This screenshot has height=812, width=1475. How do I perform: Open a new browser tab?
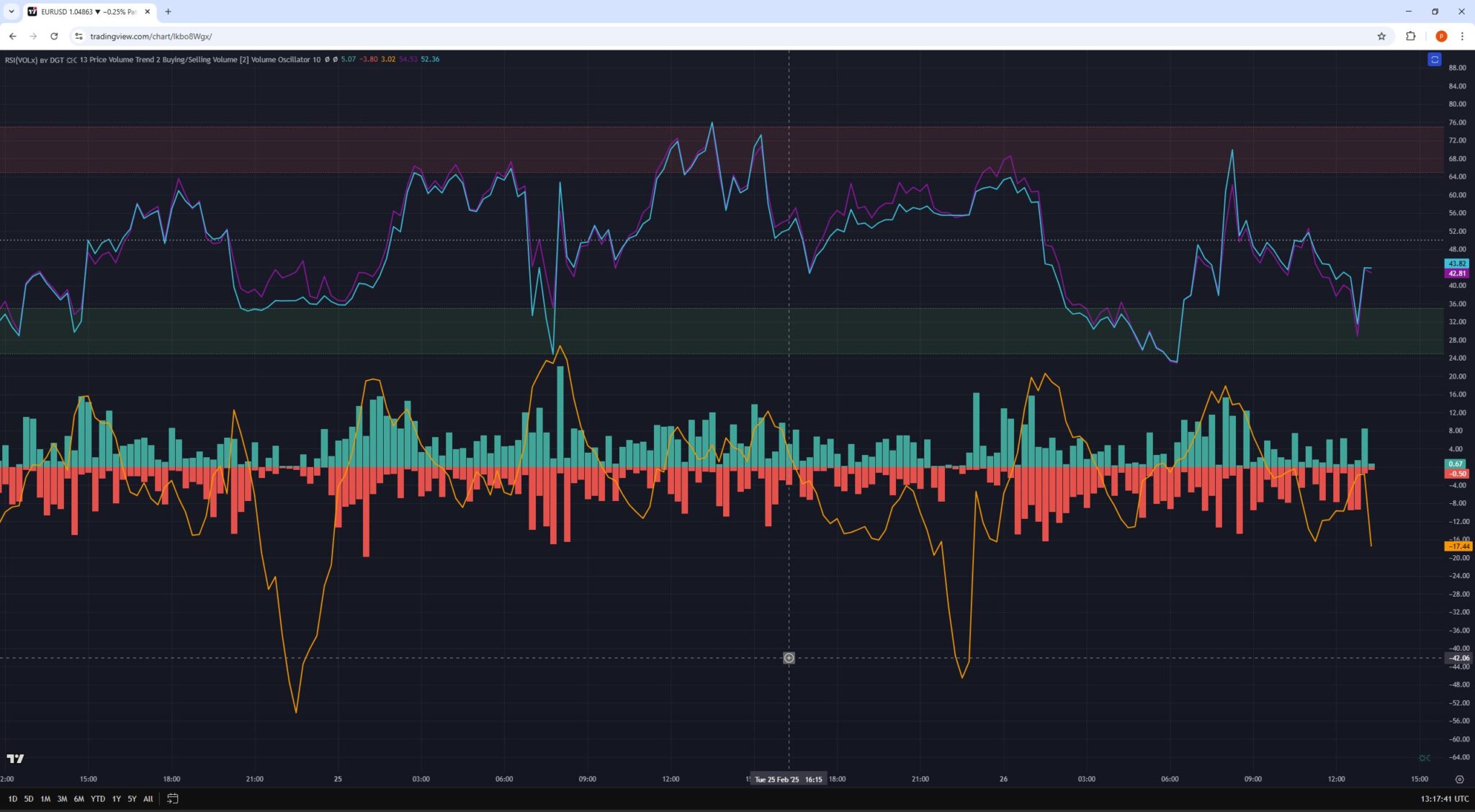(168, 12)
